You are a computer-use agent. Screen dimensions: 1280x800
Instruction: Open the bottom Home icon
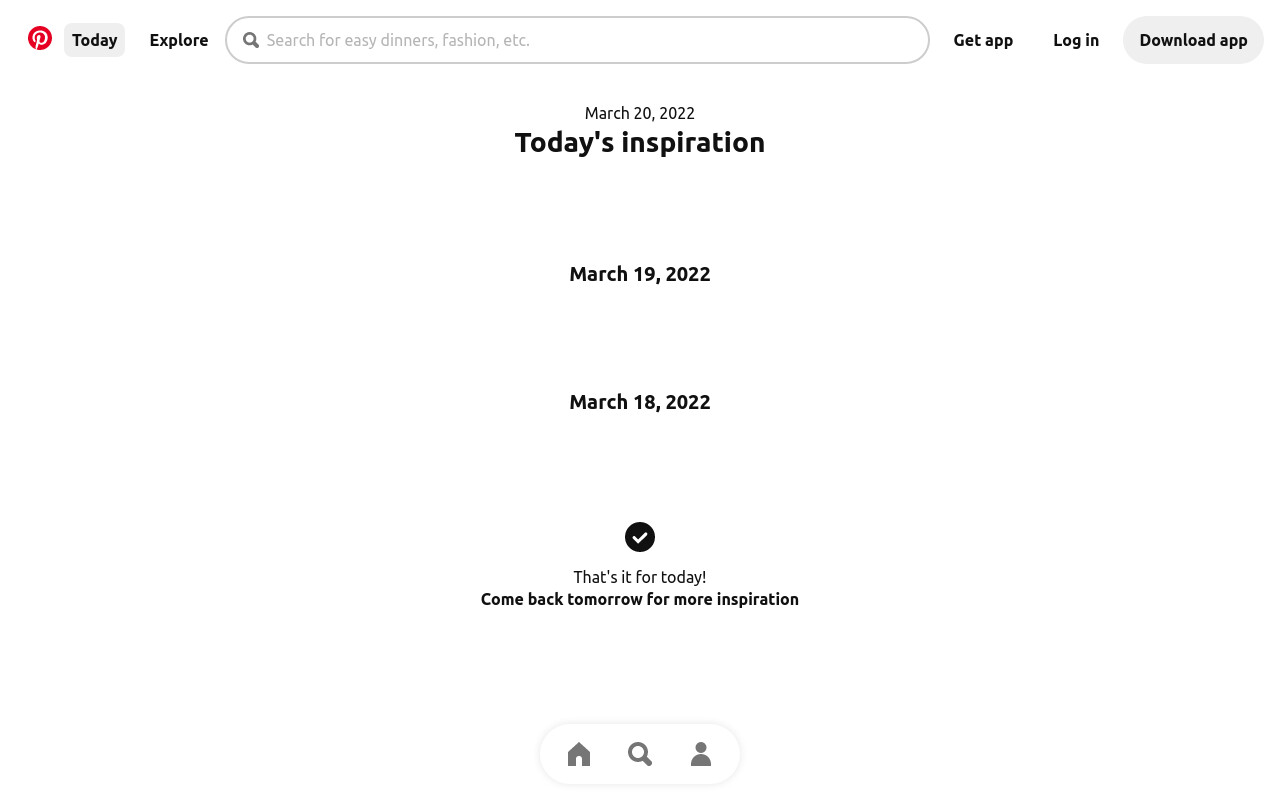[x=579, y=754]
